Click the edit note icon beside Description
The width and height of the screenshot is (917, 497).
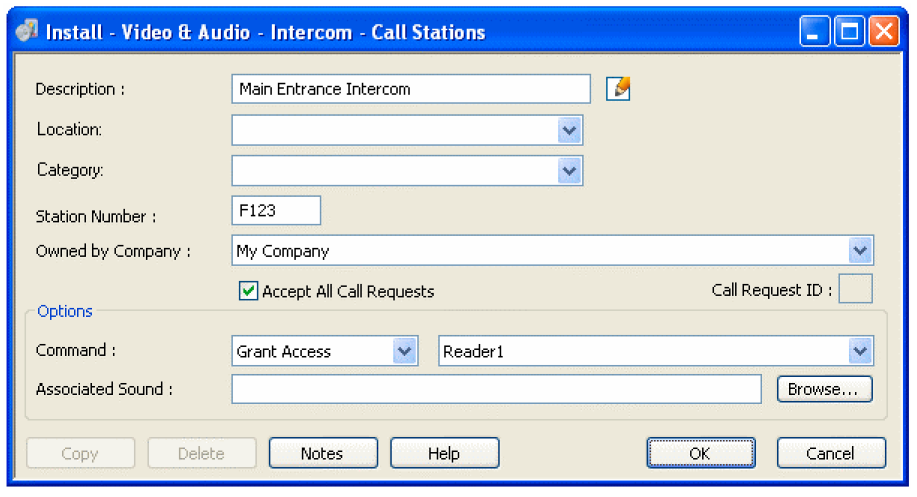point(619,89)
